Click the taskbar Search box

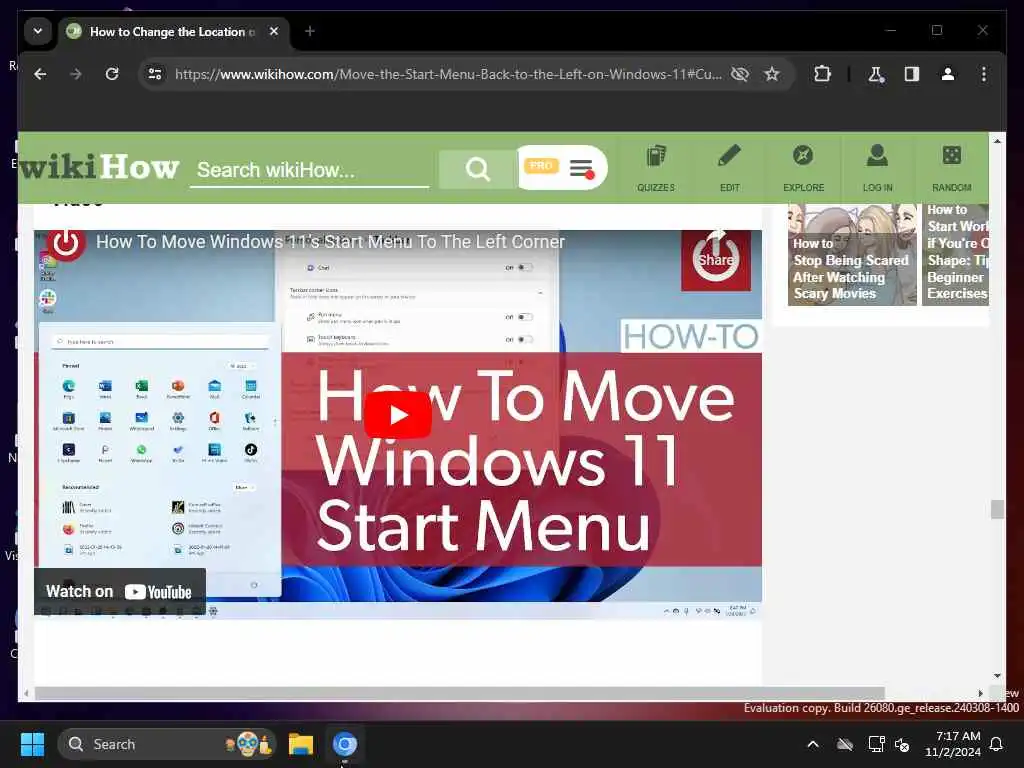click(x=167, y=744)
